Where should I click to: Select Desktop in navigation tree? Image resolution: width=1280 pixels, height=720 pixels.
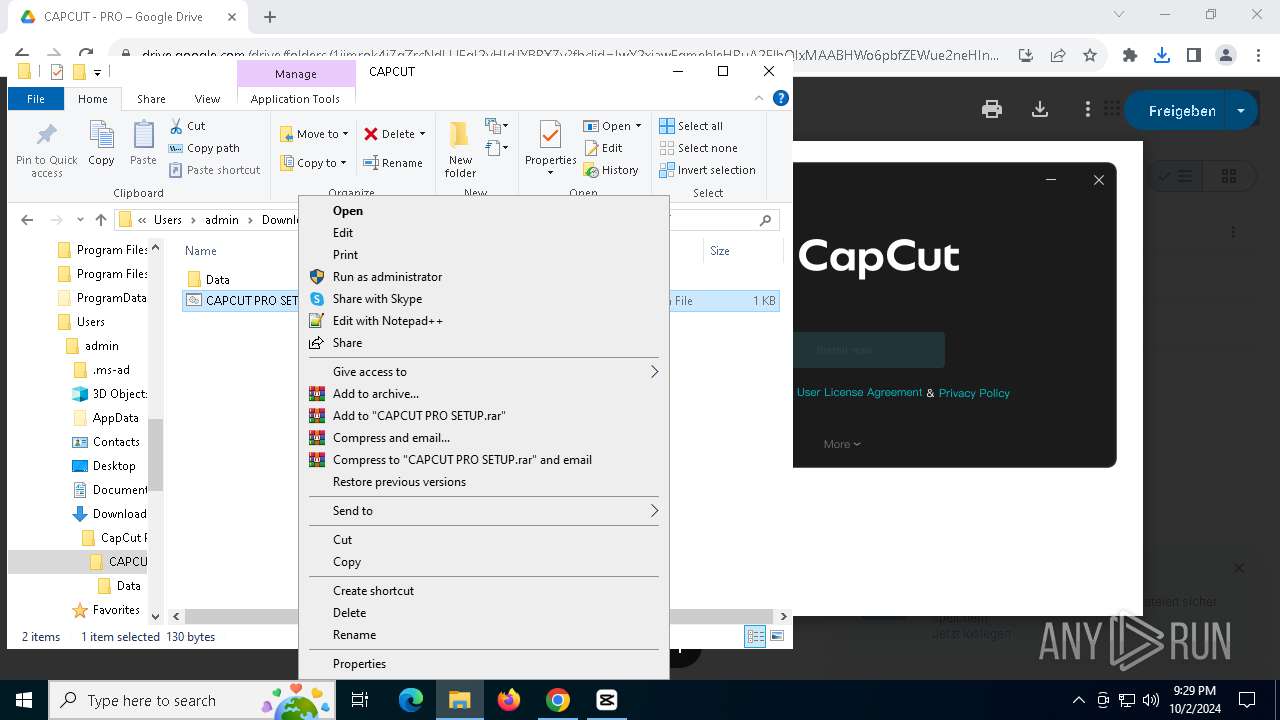click(x=114, y=466)
